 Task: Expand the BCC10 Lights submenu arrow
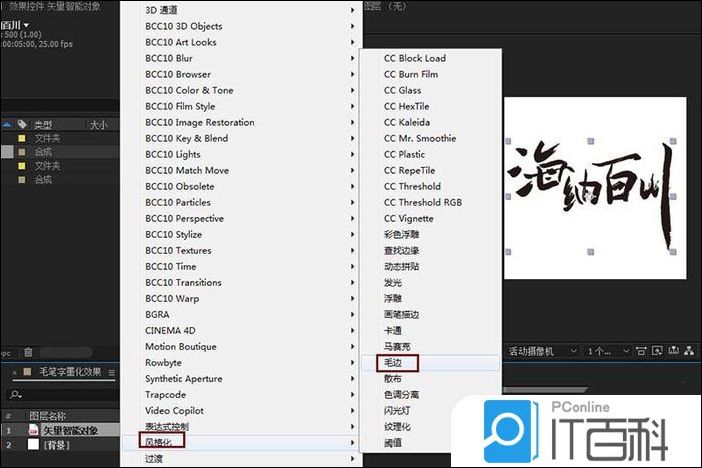tap(352, 155)
